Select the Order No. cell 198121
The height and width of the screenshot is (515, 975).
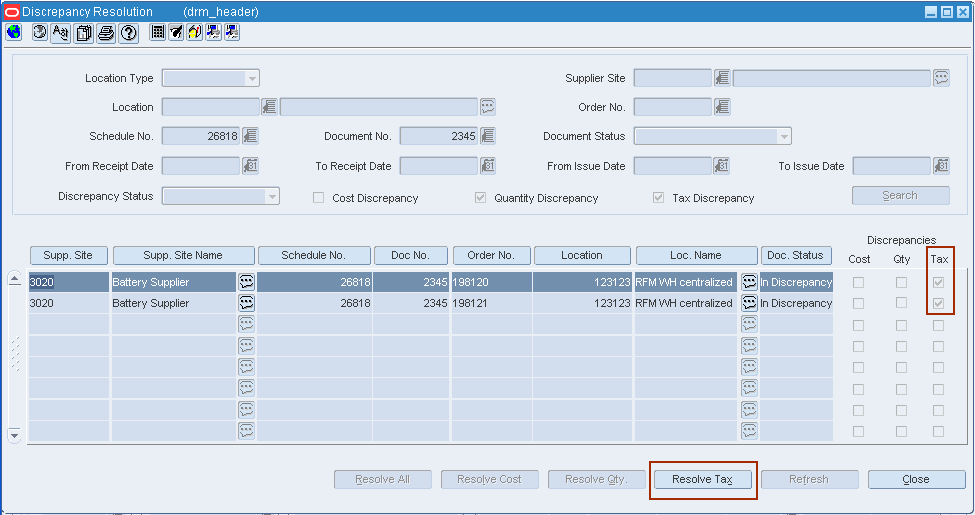(x=491, y=303)
